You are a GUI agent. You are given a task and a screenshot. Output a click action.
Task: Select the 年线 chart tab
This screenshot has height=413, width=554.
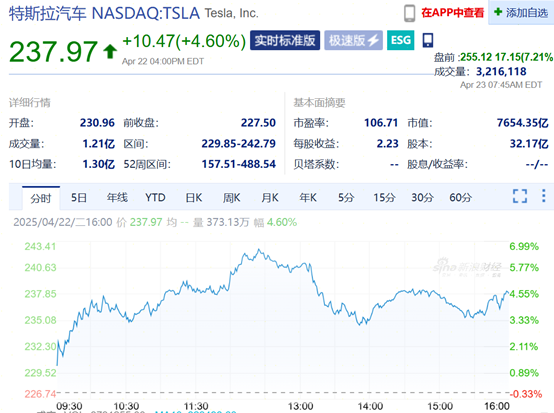pos(117,197)
